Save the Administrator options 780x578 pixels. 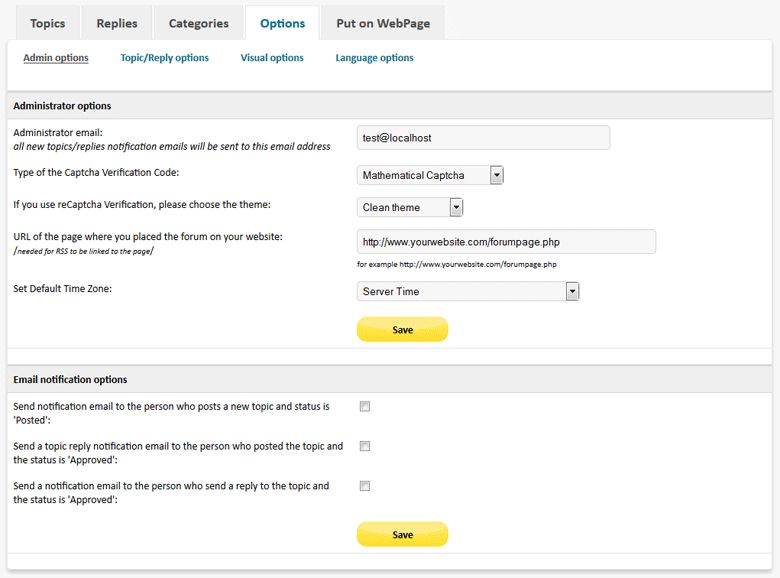402,329
